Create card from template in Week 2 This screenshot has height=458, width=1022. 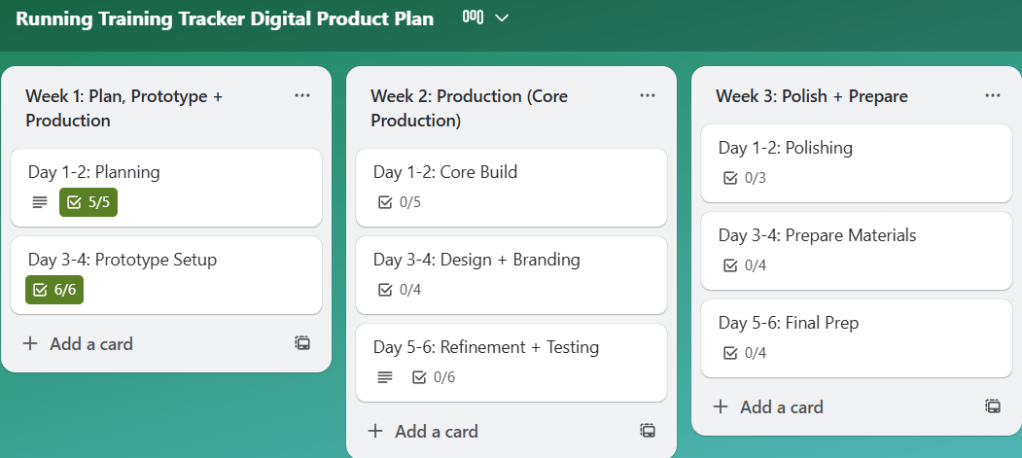[647, 431]
